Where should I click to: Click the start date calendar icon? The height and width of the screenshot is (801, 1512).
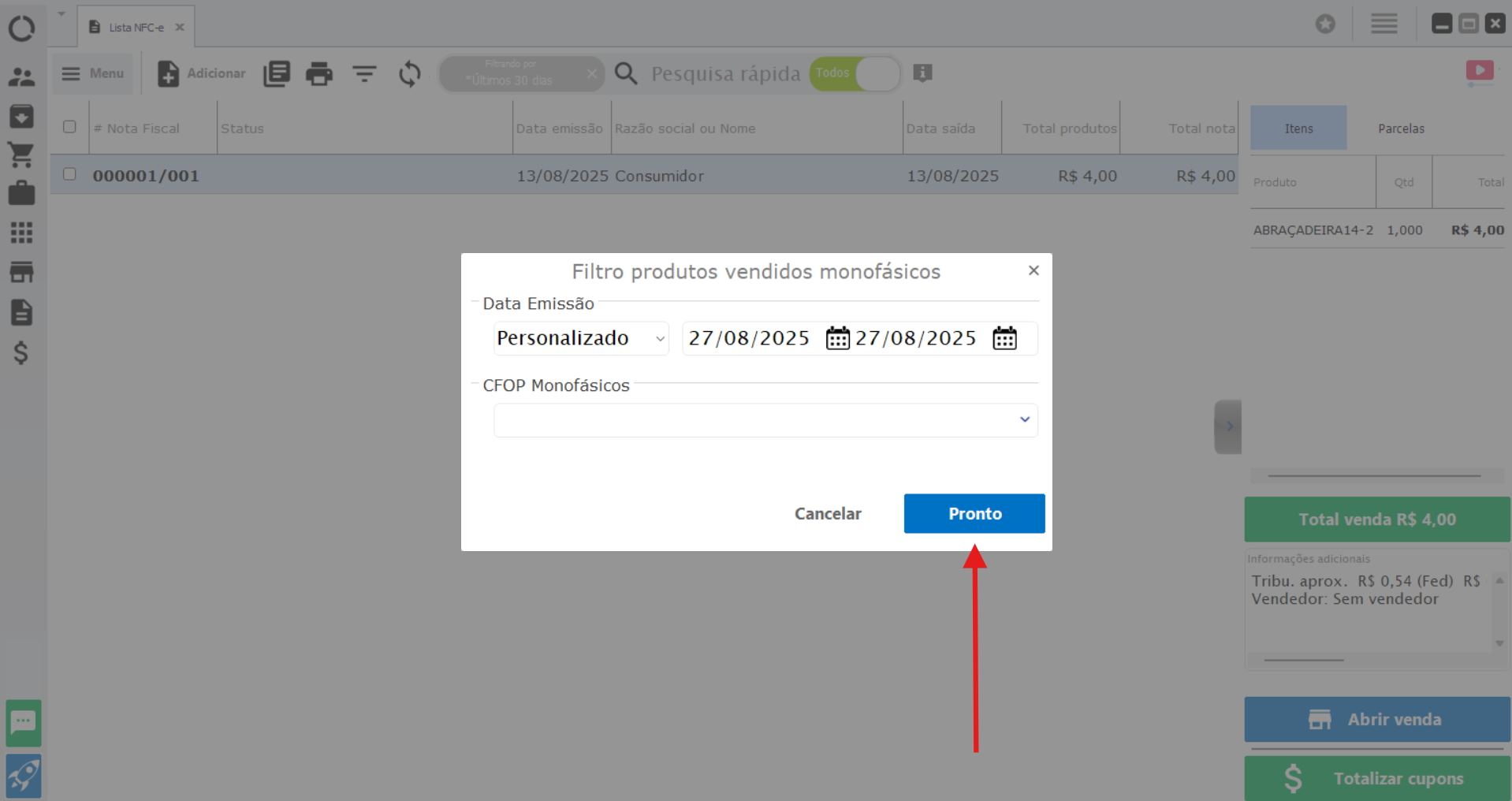pos(837,338)
